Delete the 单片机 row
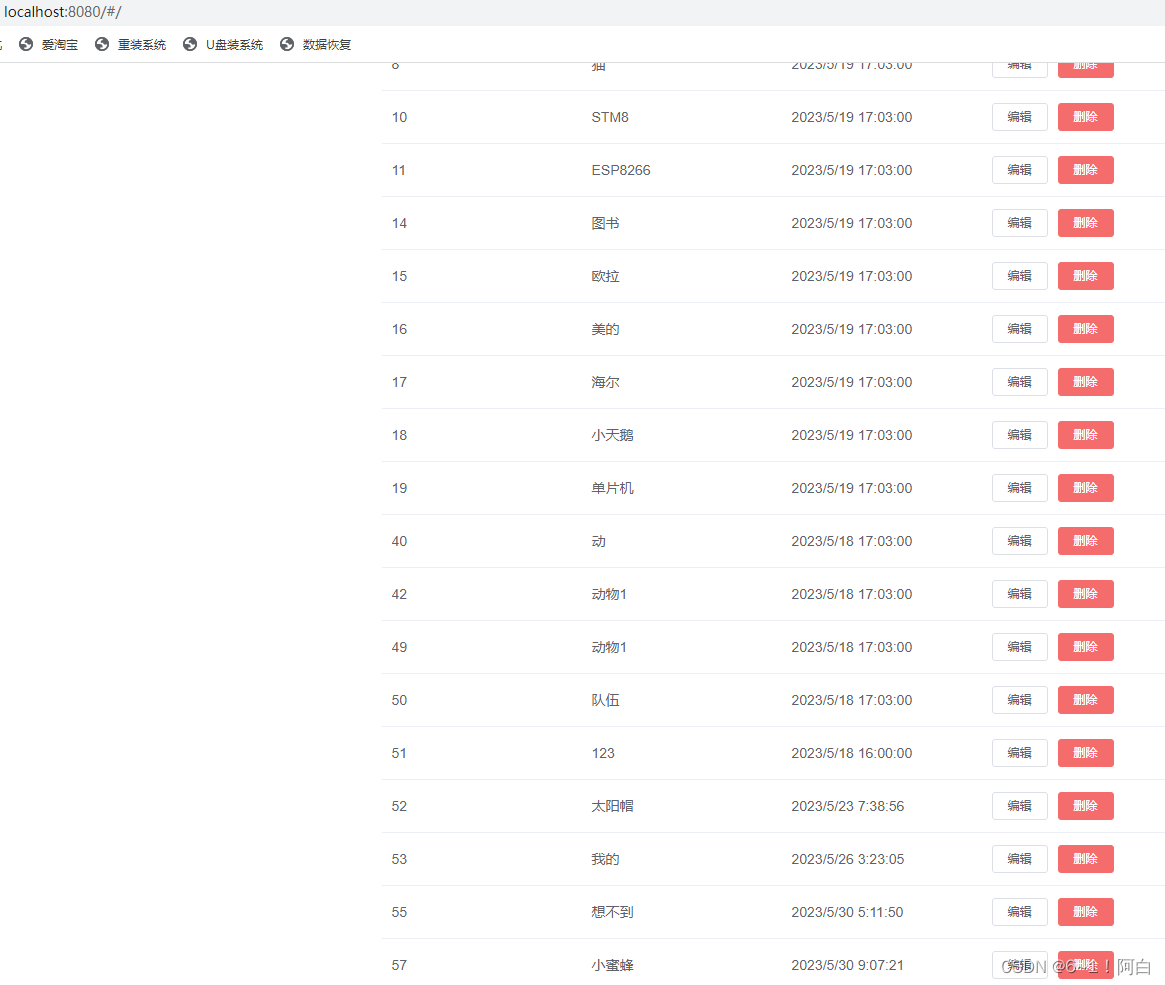 [x=1086, y=488]
